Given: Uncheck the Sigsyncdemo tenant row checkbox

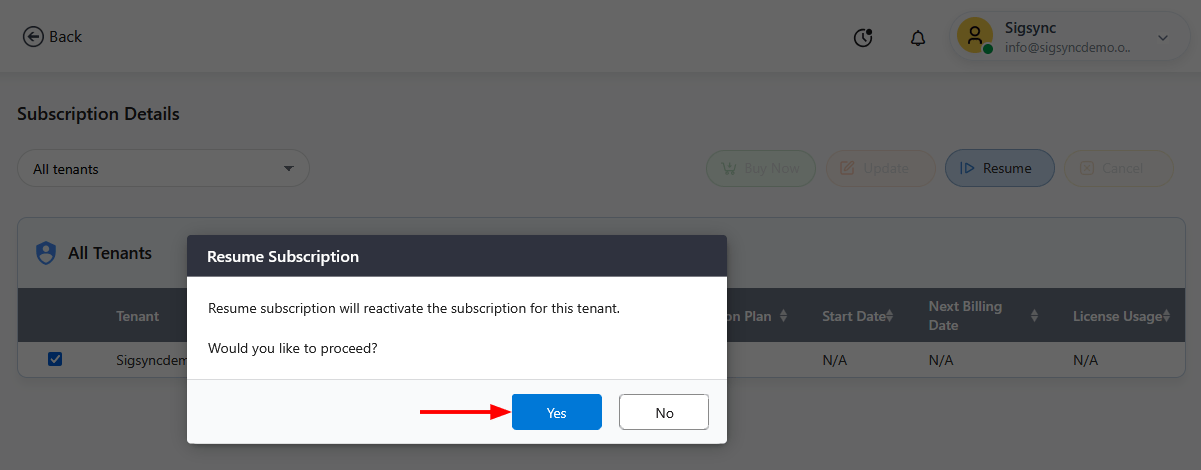Looking at the screenshot, I should [55, 359].
